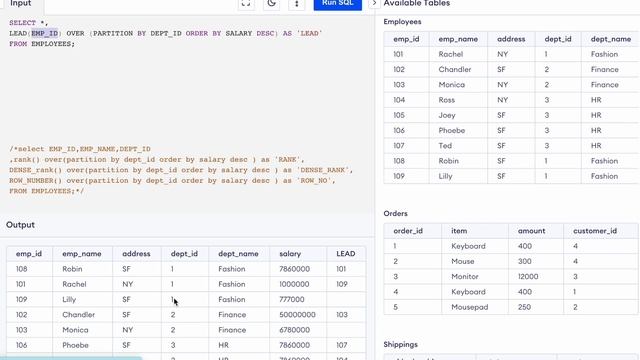Click the order_id header in Orders table
The width and height of the screenshot is (640, 360).
pos(408,231)
